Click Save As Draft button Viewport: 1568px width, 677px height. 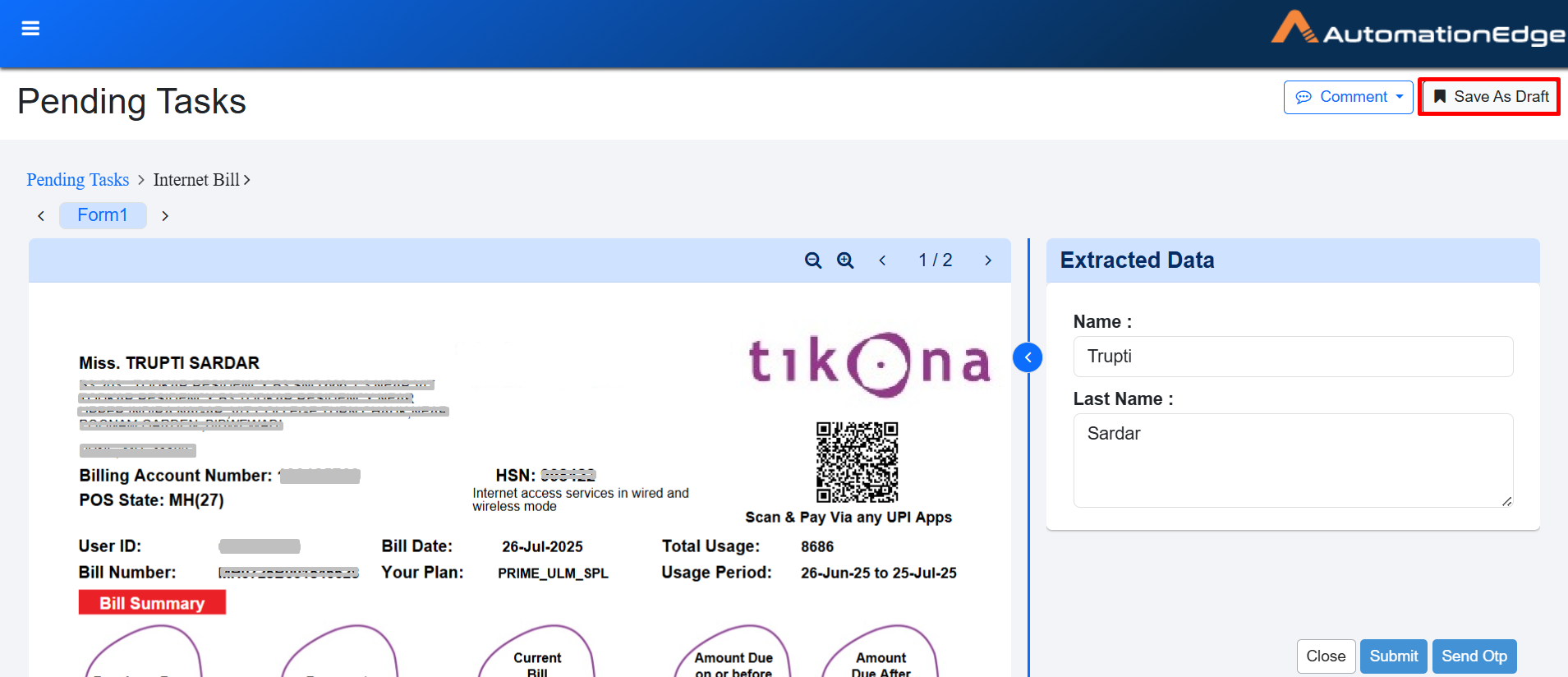pos(1489,97)
